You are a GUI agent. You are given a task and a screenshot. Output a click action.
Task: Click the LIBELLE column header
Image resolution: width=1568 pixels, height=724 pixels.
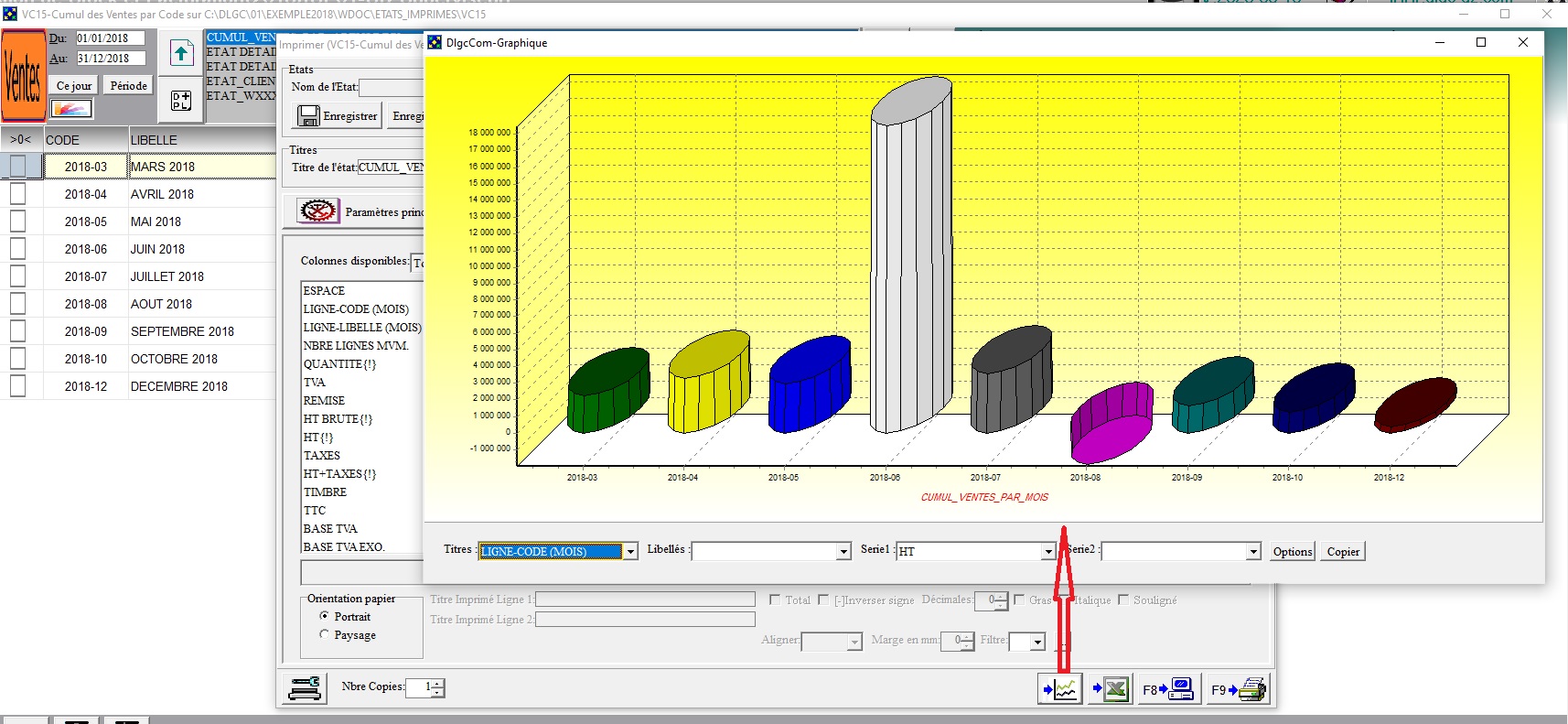(x=201, y=140)
